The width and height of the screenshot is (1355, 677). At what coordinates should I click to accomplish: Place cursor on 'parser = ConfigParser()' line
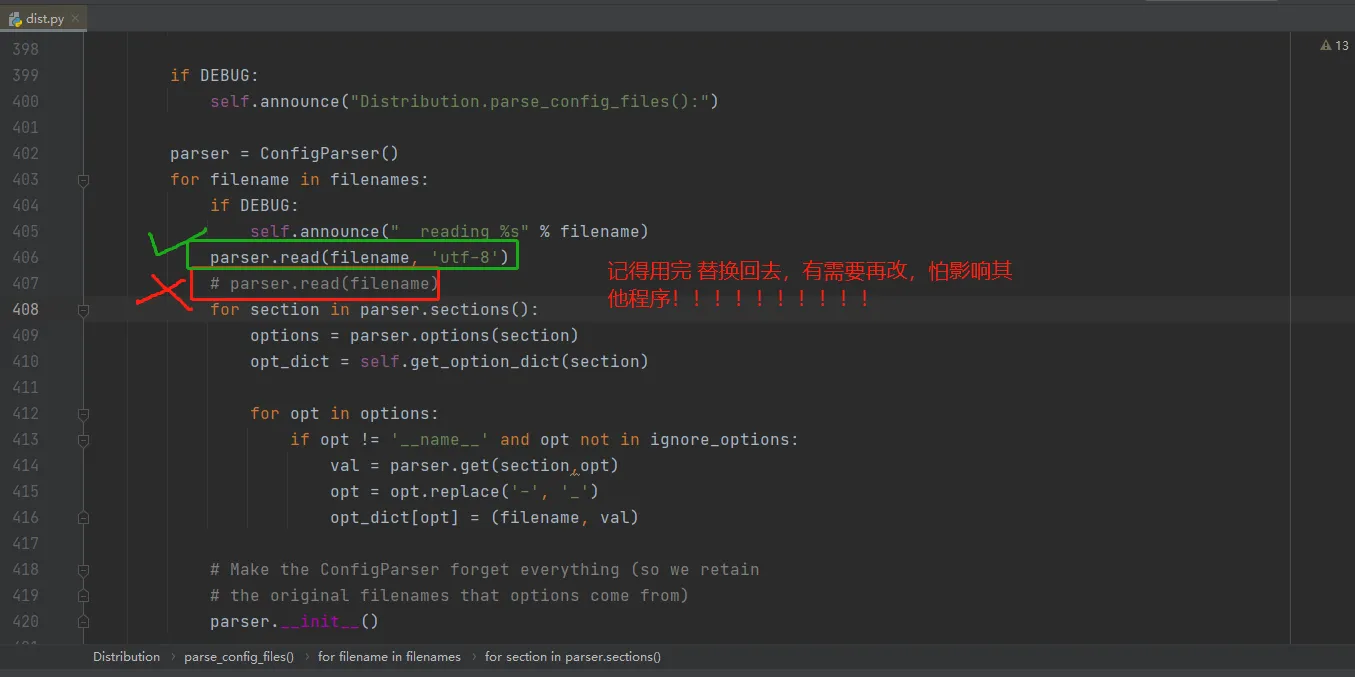pos(284,154)
